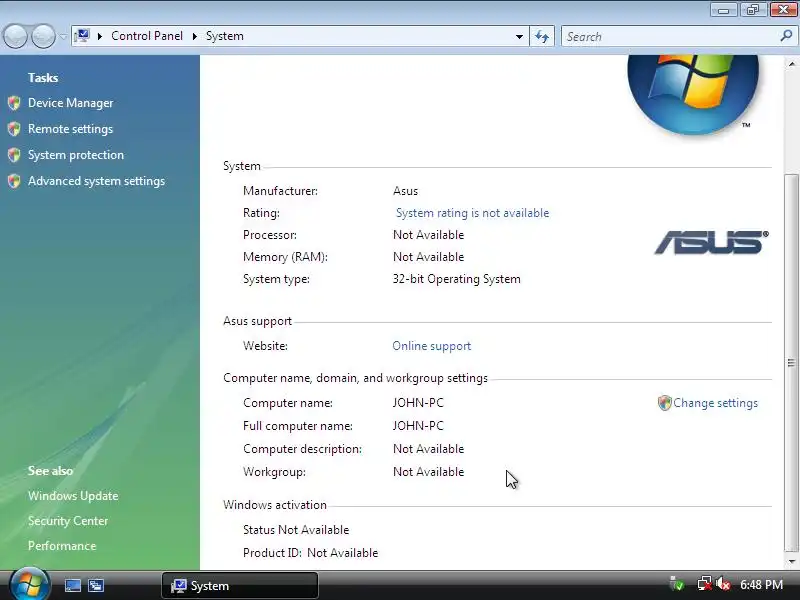
Task: Restore down the System window
Action: 753,10
